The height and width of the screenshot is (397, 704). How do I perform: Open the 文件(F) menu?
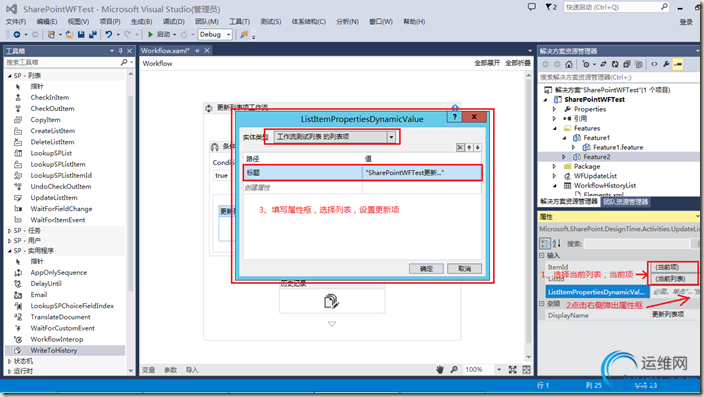[x=16, y=22]
